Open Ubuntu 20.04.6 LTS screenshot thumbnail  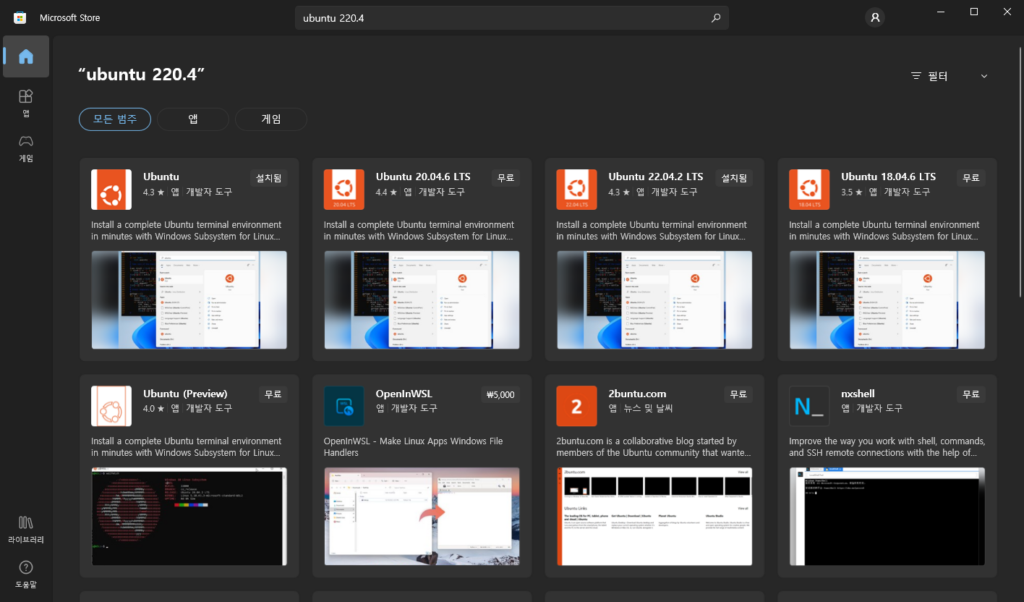tap(422, 300)
